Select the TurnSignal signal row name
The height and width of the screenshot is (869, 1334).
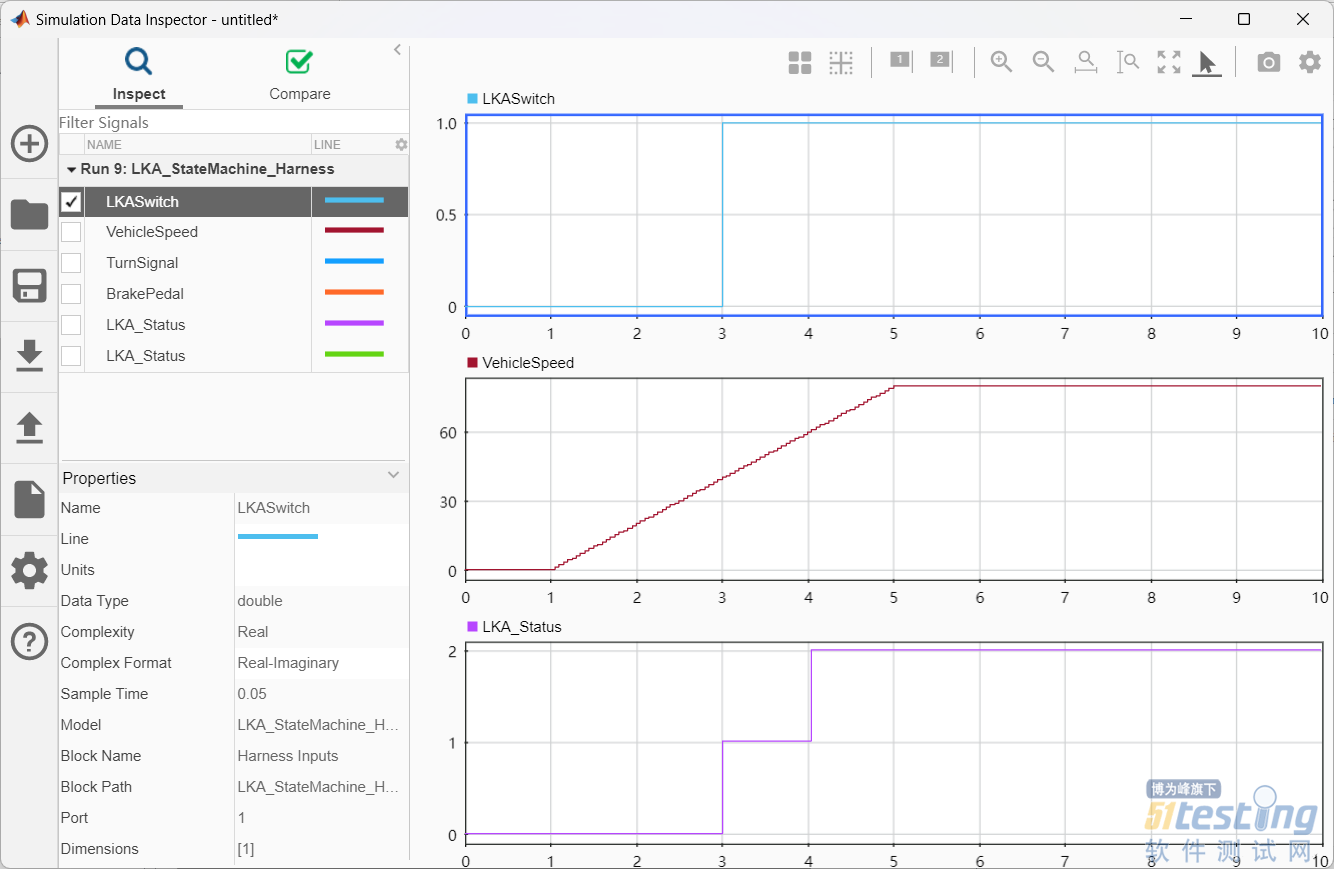(x=142, y=263)
